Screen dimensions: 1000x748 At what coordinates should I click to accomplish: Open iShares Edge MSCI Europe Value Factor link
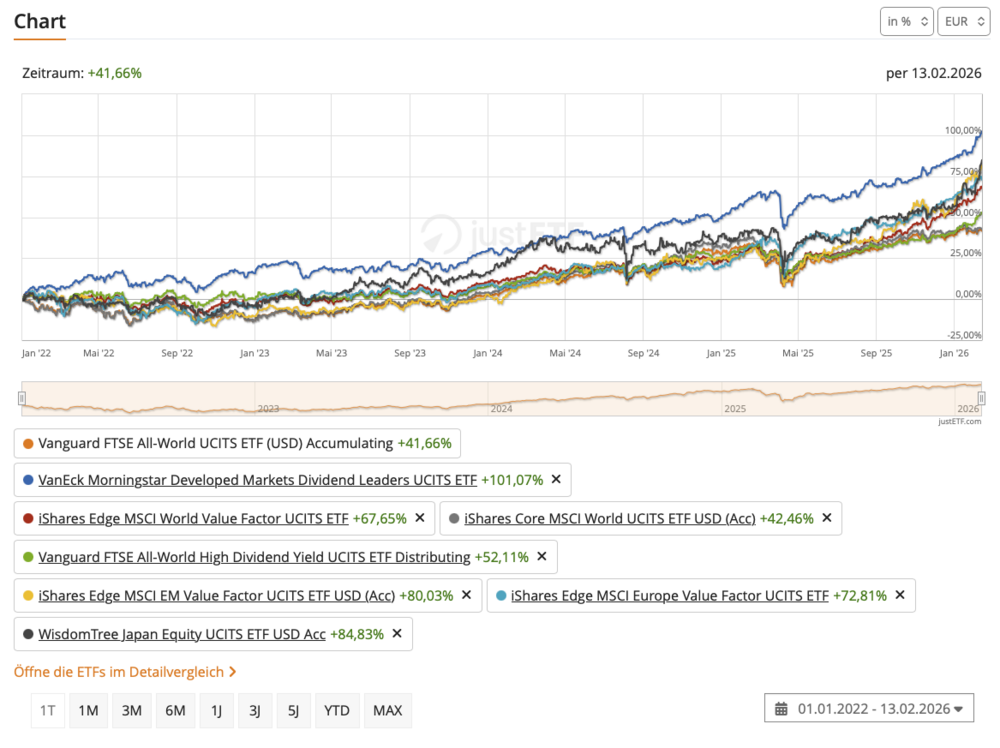tap(670, 595)
